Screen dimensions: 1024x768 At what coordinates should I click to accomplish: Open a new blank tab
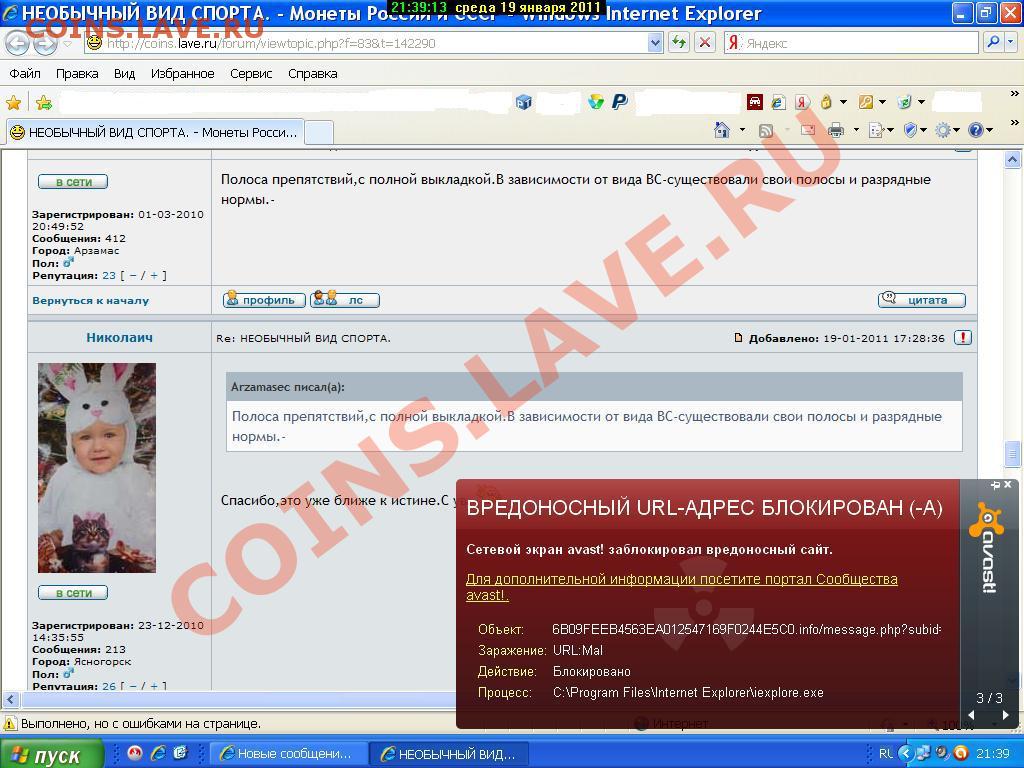[319, 133]
